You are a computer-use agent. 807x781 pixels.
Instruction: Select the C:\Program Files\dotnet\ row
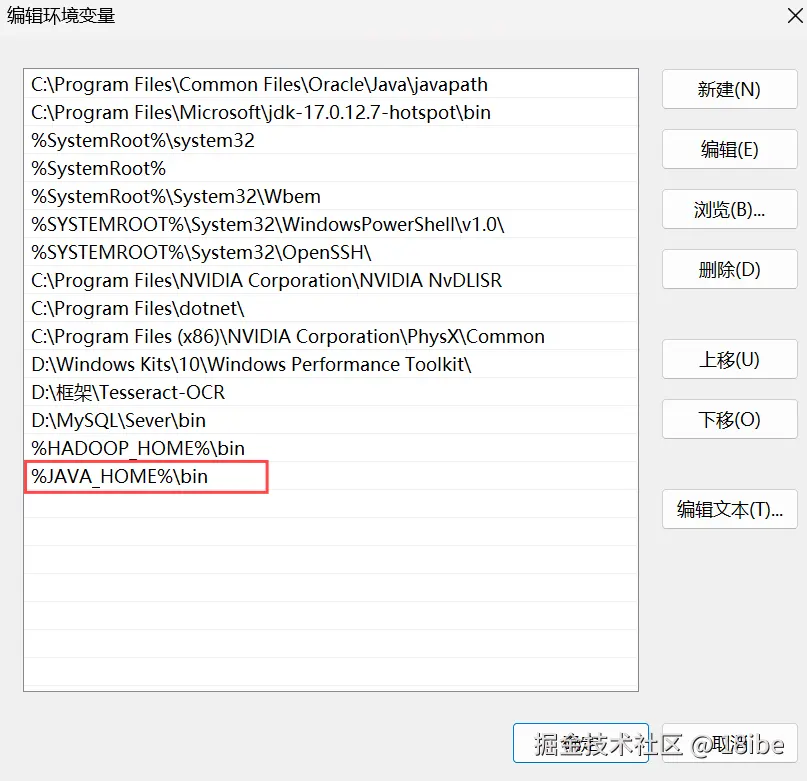pyautogui.click(x=331, y=308)
